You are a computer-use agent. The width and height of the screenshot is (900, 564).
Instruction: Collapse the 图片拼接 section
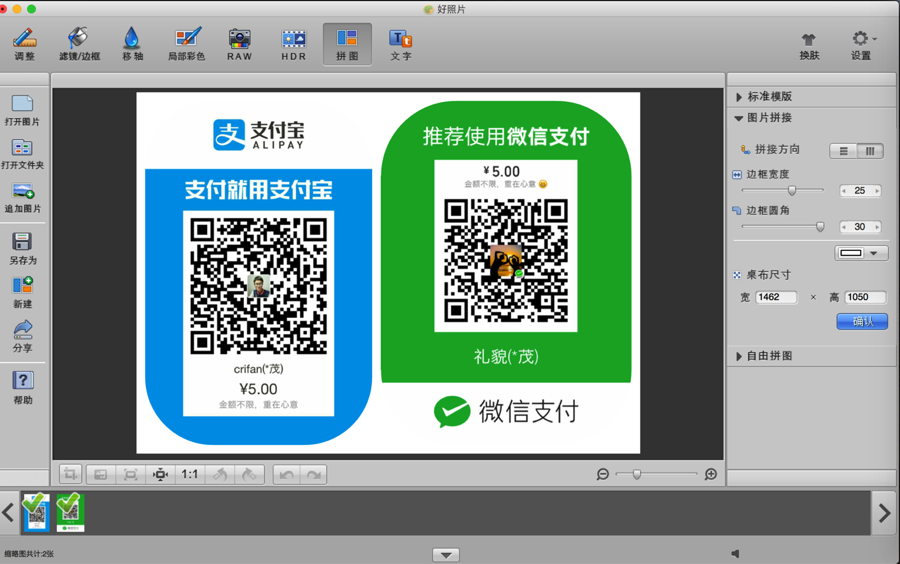pyautogui.click(x=739, y=118)
